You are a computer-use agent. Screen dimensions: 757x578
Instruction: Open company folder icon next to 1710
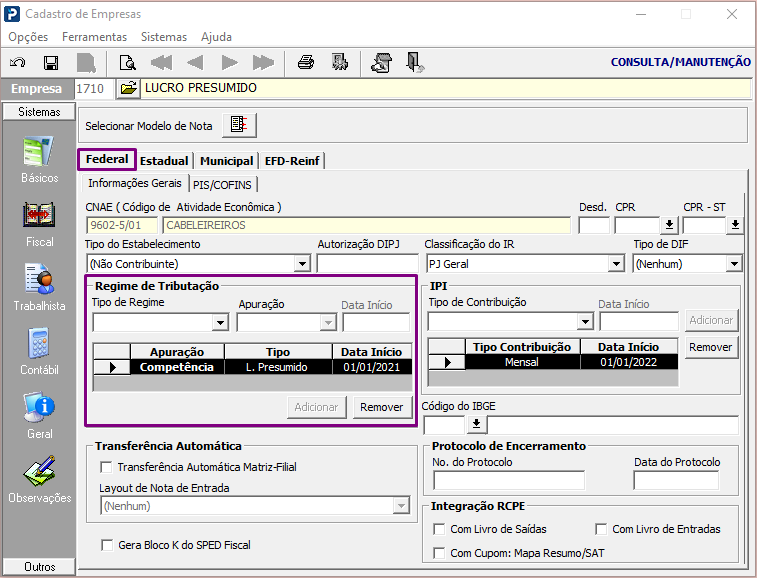(x=128, y=88)
